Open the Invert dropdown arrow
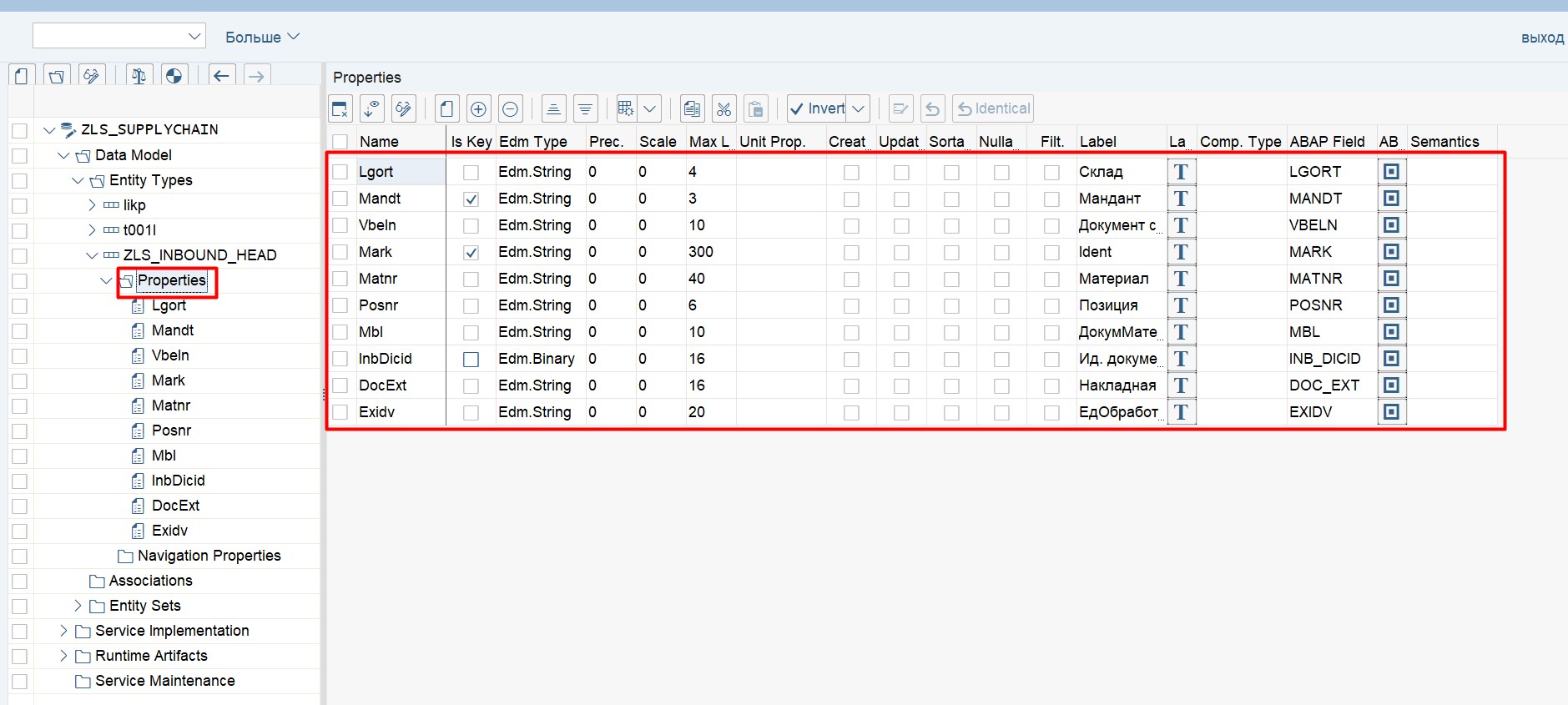Screen dimensions: 1568x705 pos(858,108)
